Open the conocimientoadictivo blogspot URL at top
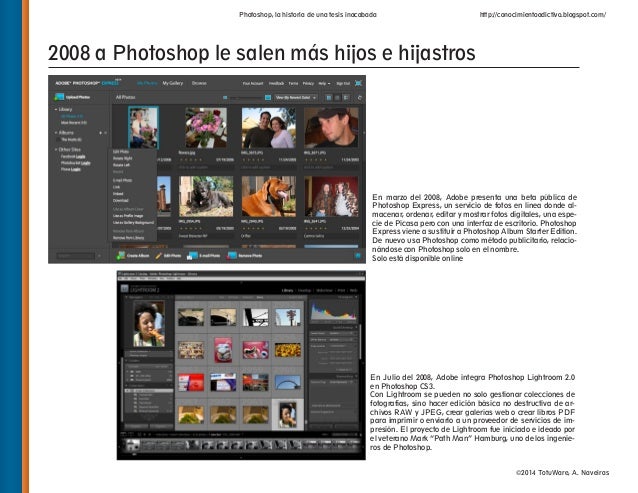 click(543, 15)
